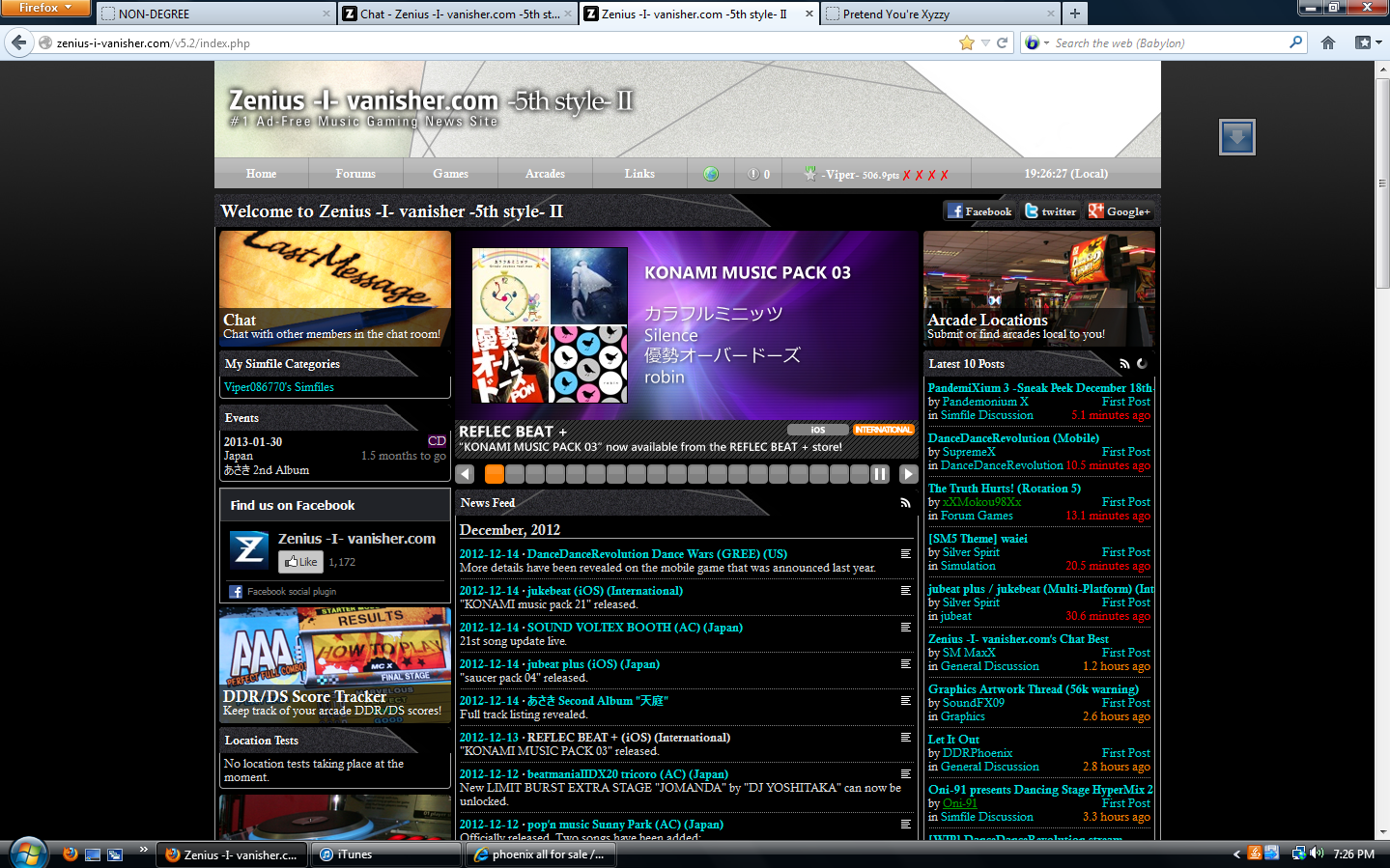This screenshot has width=1390, height=868.
Task: Open the Events CD icon for あさき 2nd Album
Action: coord(437,441)
